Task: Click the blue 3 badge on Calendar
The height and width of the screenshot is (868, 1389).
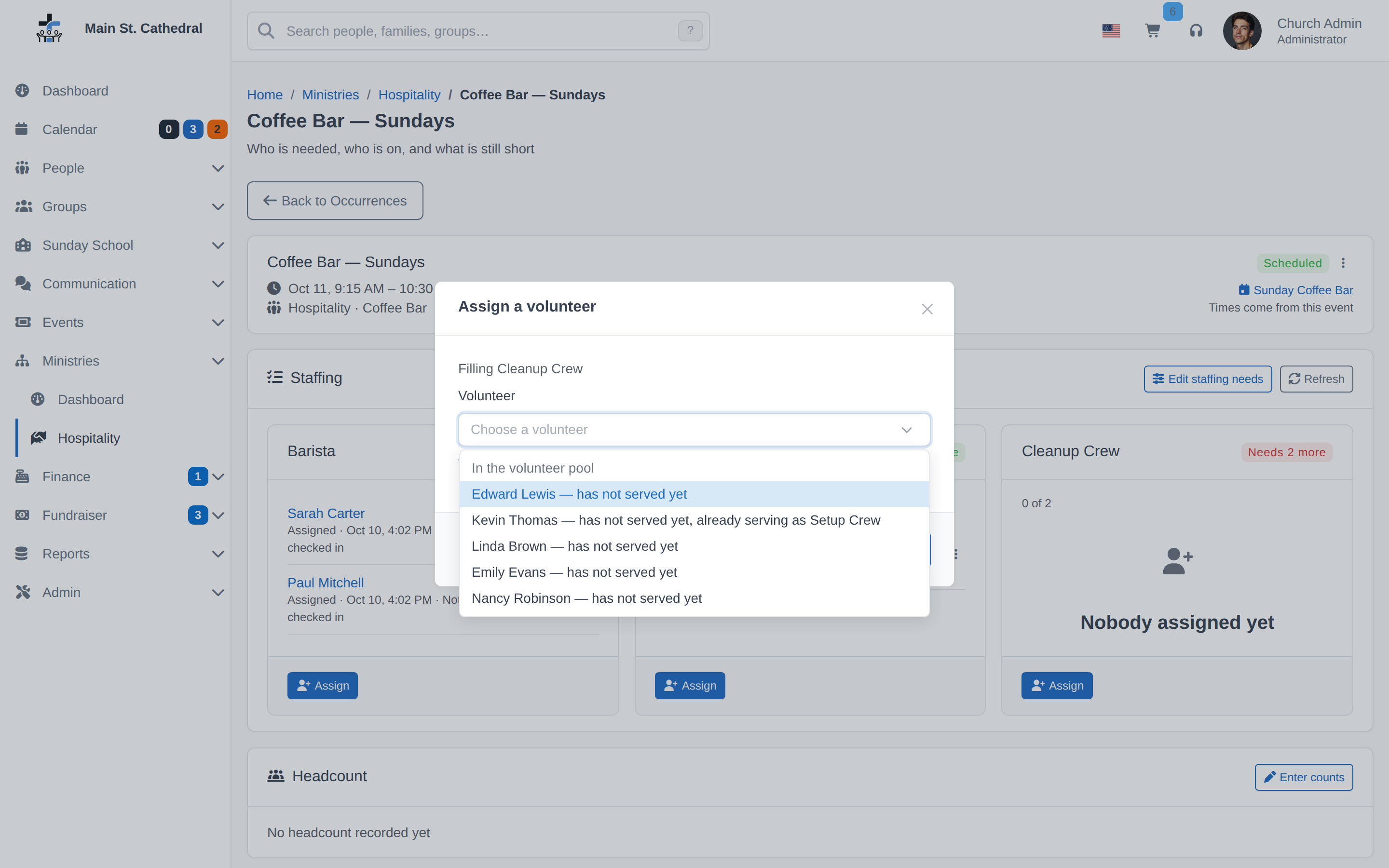Action: [x=193, y=129]
